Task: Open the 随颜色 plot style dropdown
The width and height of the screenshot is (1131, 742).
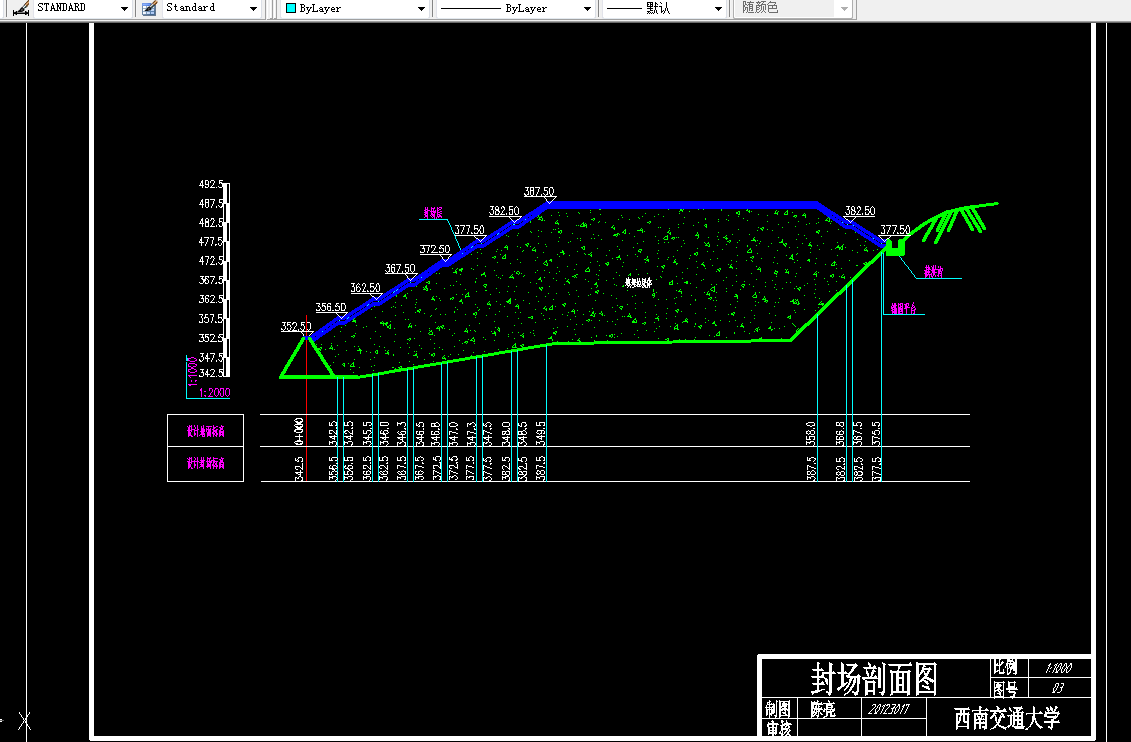Action: pos(845,9)
